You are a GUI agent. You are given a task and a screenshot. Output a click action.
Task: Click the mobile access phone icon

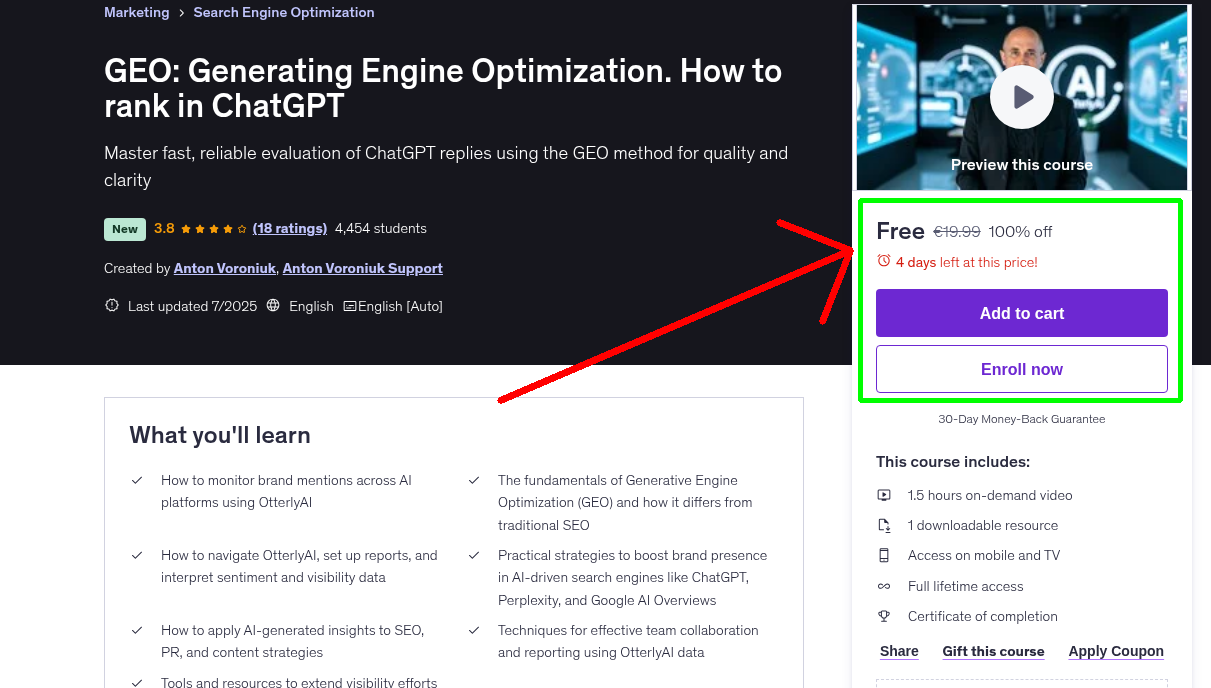point(884,555)
